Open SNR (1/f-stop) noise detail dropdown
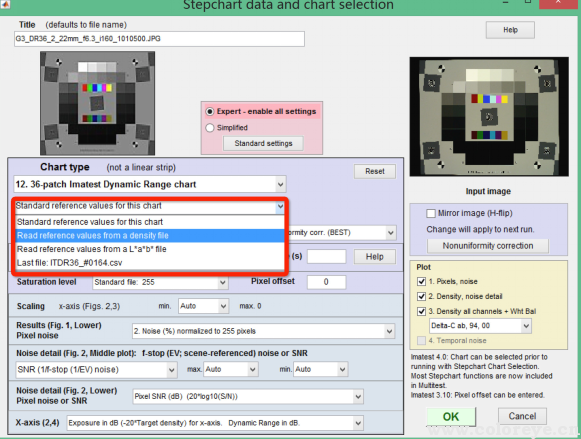Screen dimensions: 581x439 (x=96, y=369)
